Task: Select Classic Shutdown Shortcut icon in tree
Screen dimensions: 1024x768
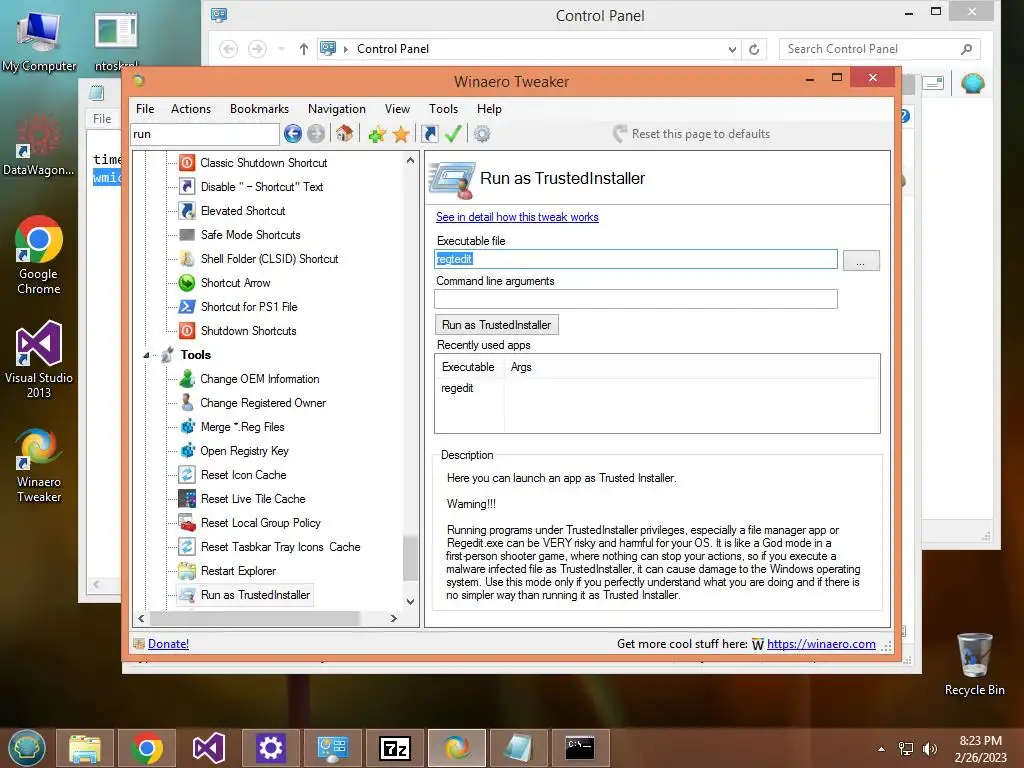Action: pyautogui.click(x=187, y=163)
